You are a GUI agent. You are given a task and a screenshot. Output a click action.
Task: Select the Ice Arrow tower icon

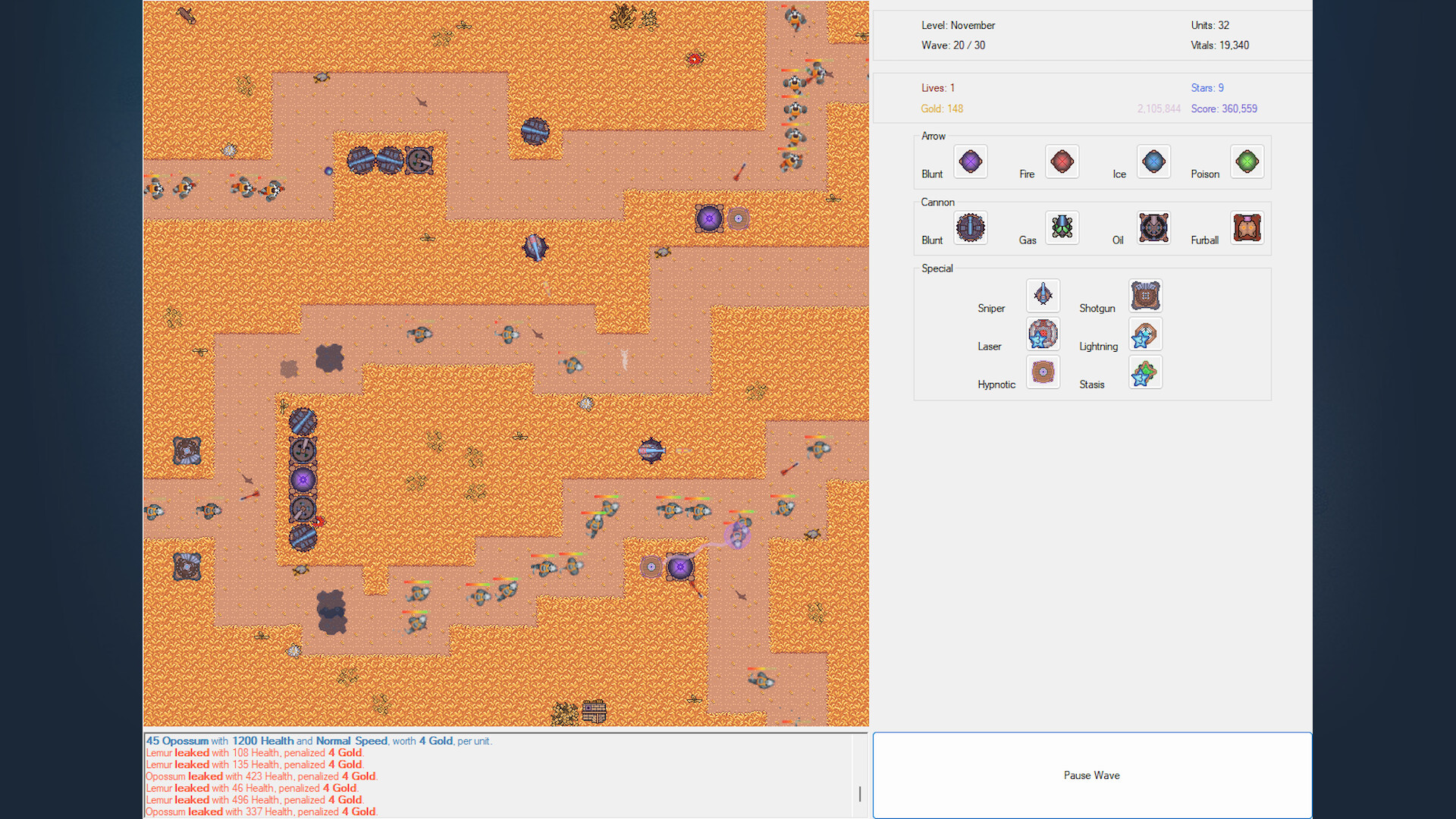tap(1153, 162)
